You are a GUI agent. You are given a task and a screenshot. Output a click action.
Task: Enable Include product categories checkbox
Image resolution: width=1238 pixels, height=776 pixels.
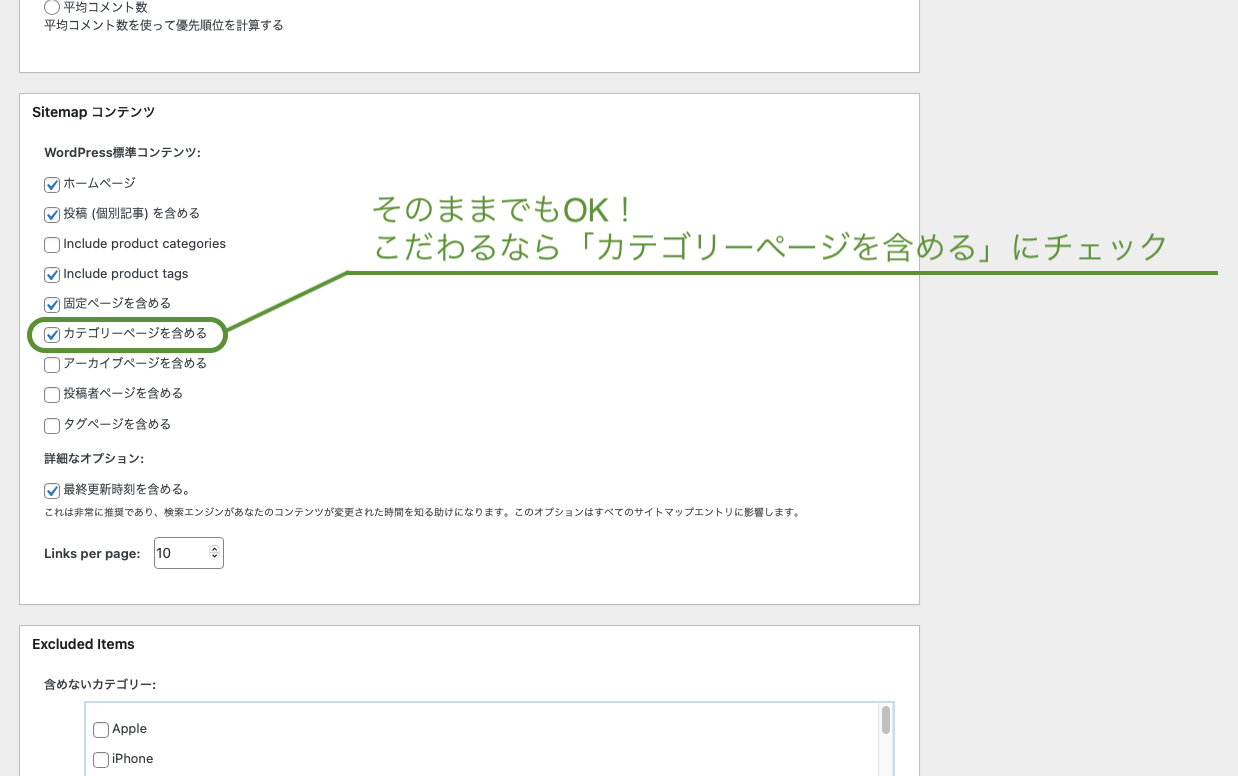pyautogui.click(x=52, y=245)
